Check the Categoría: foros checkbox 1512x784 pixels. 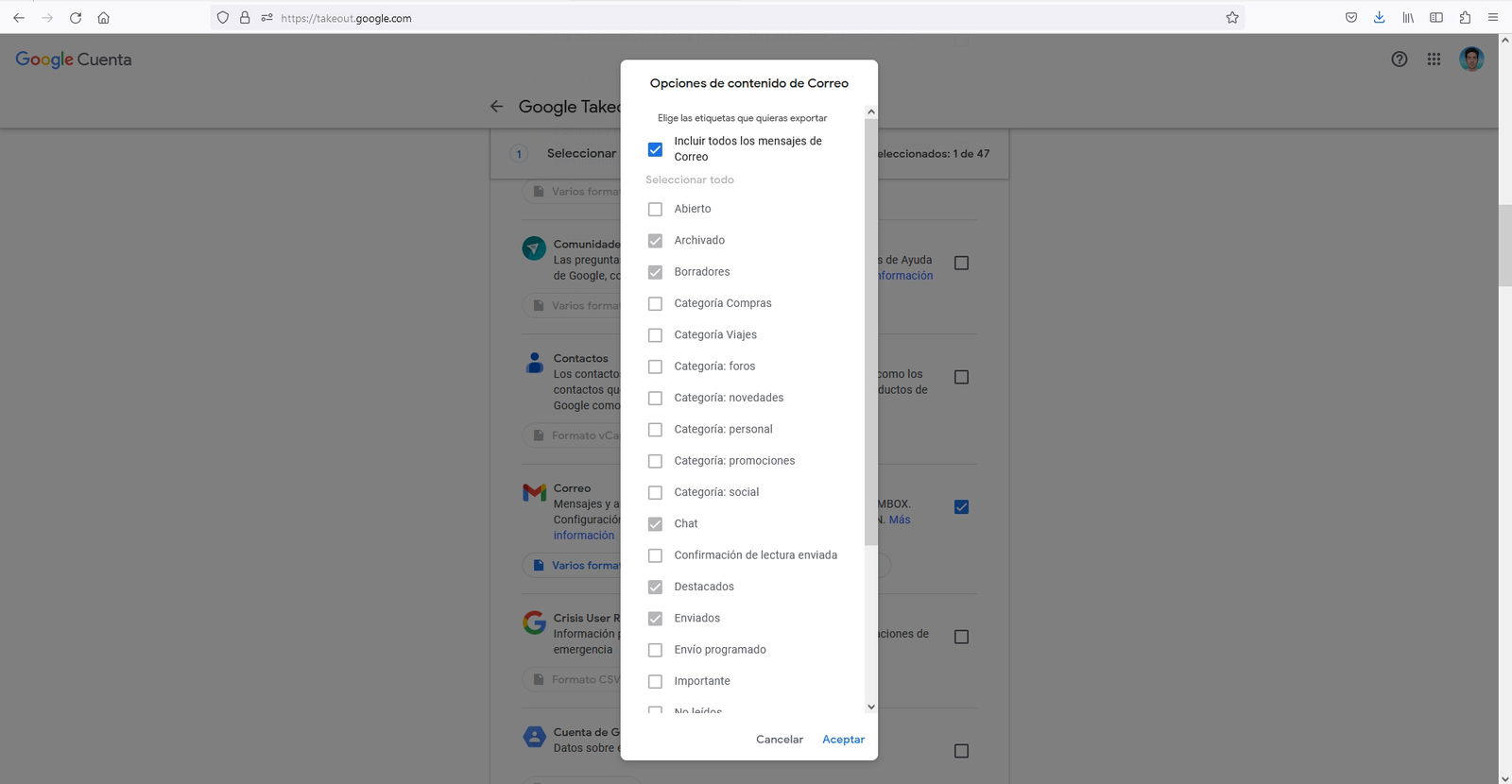(x=655, y=366)
